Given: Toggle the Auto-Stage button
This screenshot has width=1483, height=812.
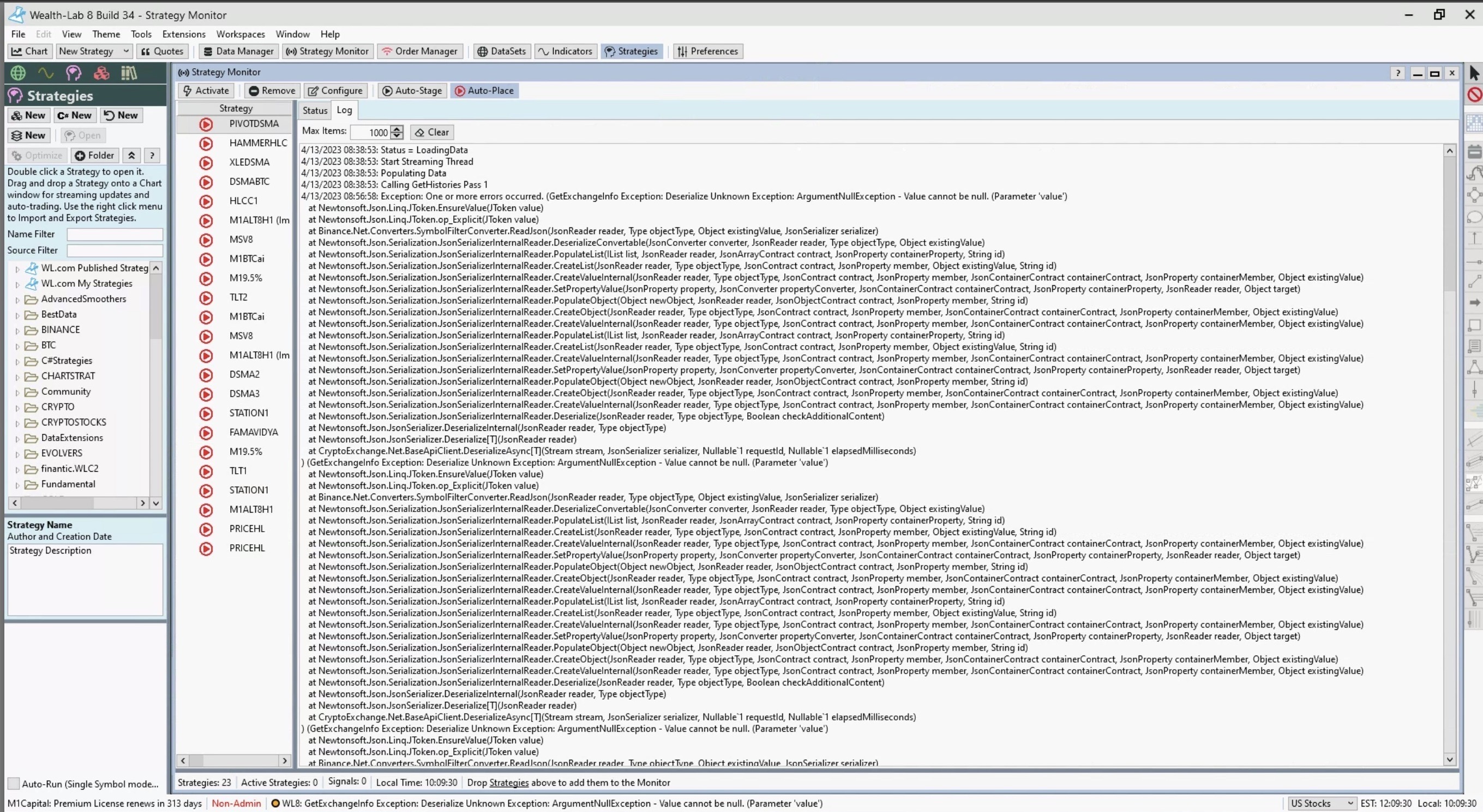Looking at the screenshot, I should tap(412, 91).
